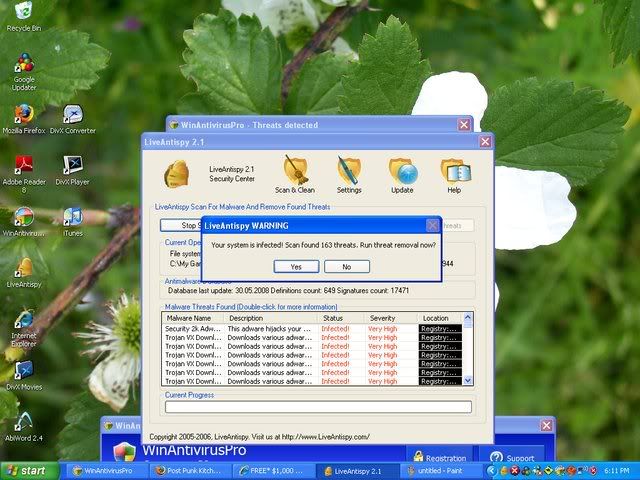Click Database last update info text
Image resolution: width=640 pixels, height=480 pixels.
click(x=288, y=291)
